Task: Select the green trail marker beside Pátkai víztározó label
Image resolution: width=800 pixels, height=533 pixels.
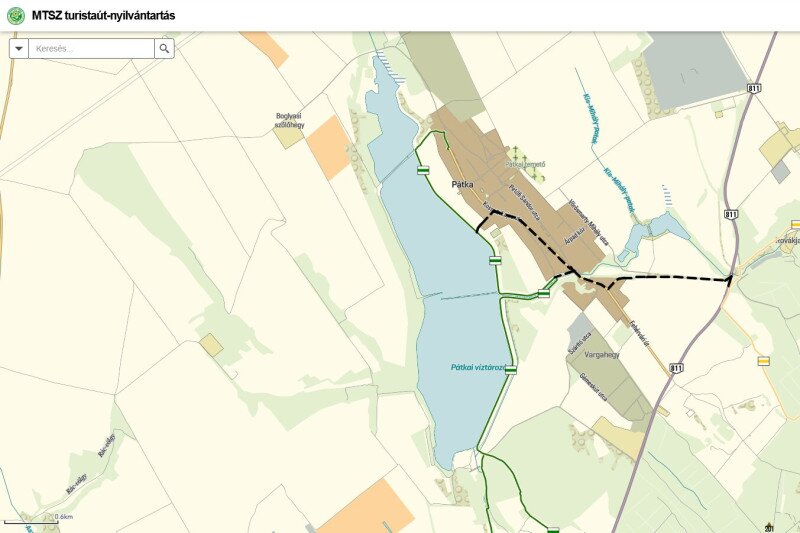Action: (511, 370)
